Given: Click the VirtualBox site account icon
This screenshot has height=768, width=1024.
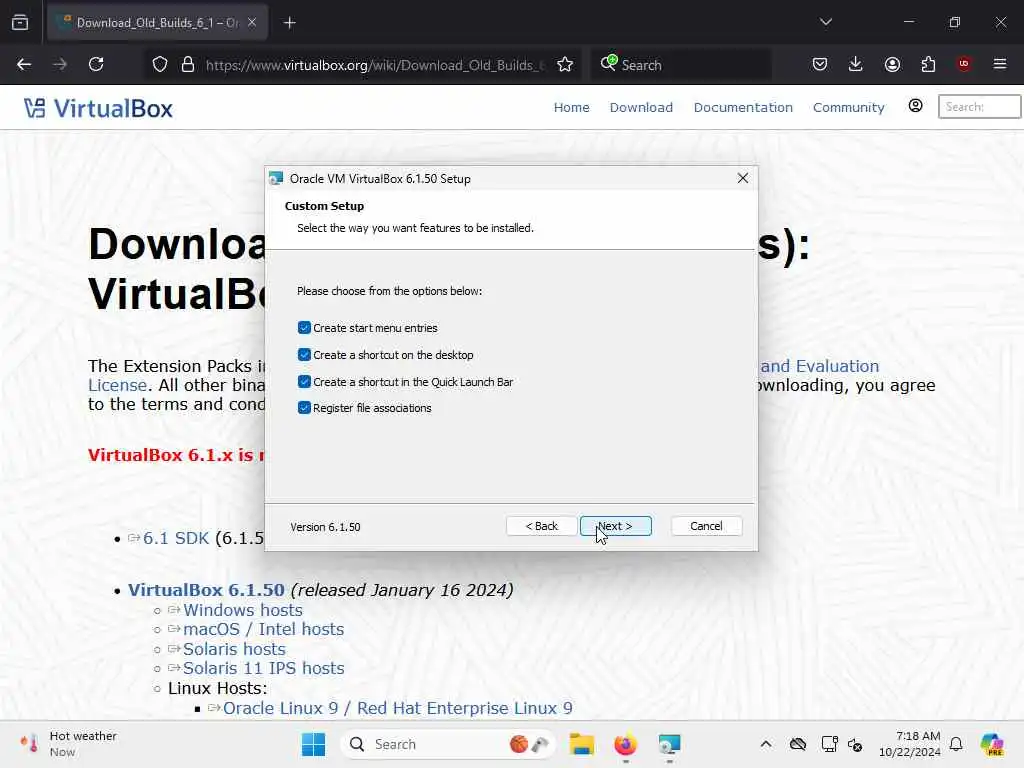Looking at the screenshot, I should point(916,106).
